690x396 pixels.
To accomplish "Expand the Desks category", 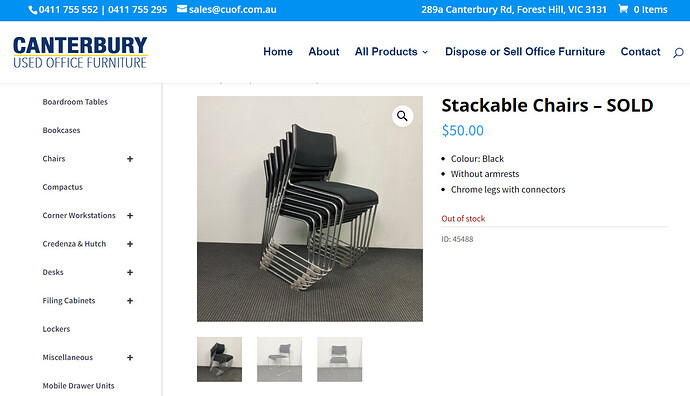I will pyautogui.click(x=130, y=272).
